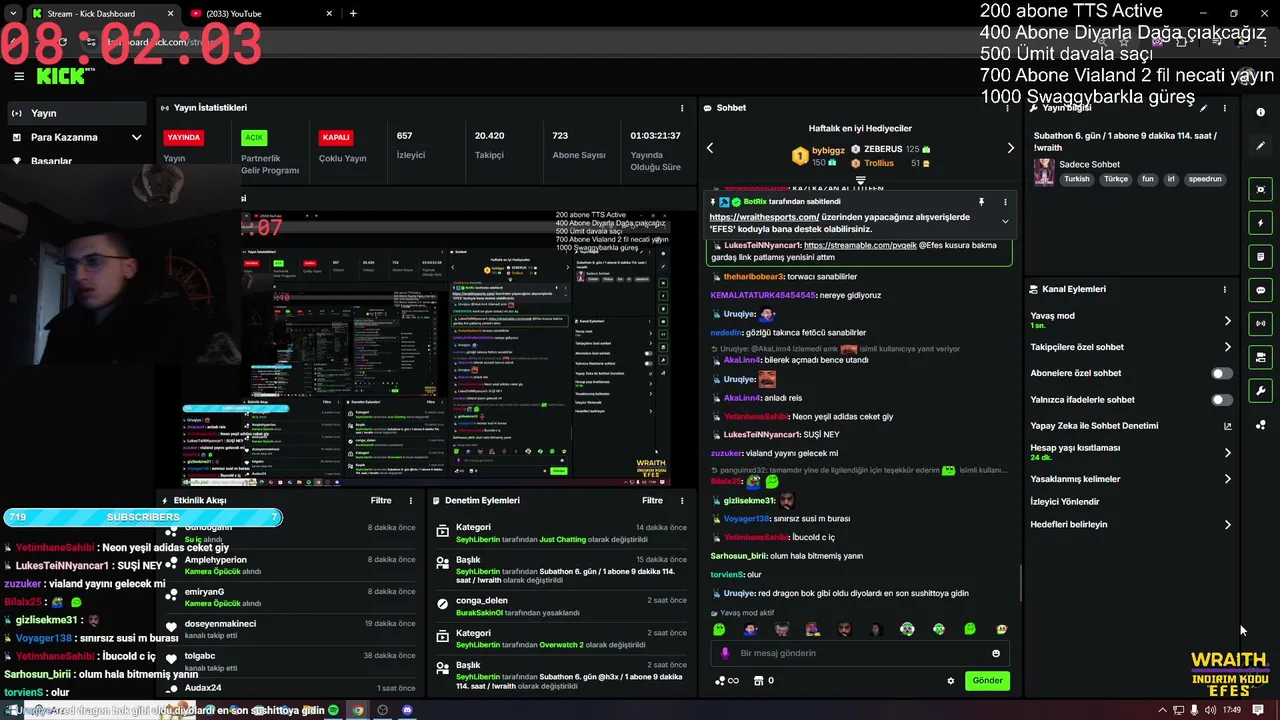Image resolution: width=1280 pixels, height=720 pixels.
Task: Collapse Para Kazanma sidebar section
Action: tap(136, 137)
